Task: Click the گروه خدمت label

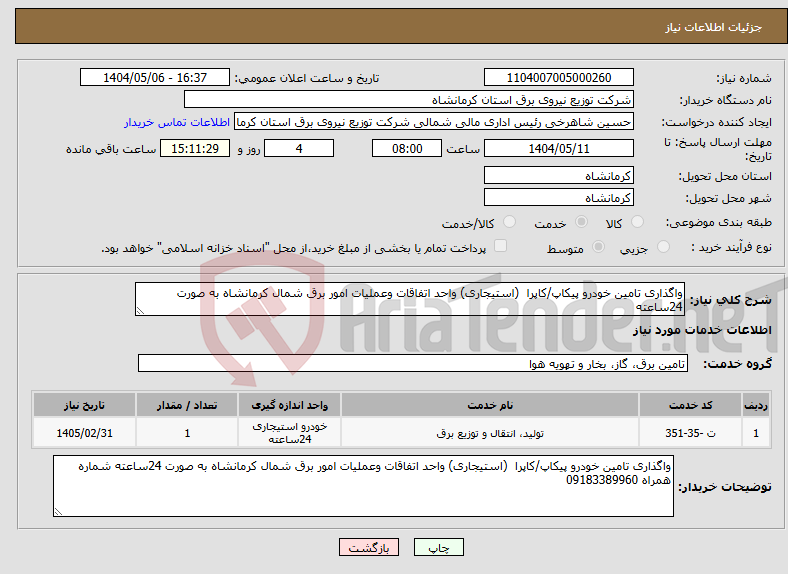Action: coord(737,364)
